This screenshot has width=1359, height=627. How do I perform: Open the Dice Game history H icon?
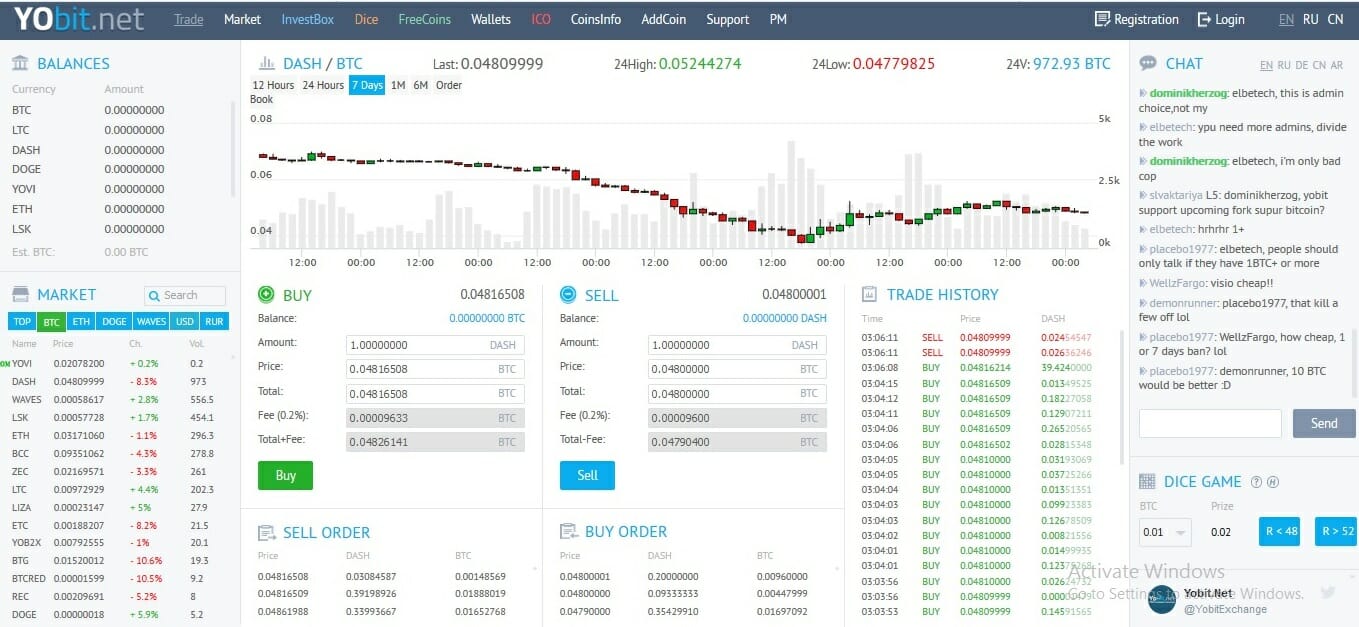click(x=1273, y=481)
